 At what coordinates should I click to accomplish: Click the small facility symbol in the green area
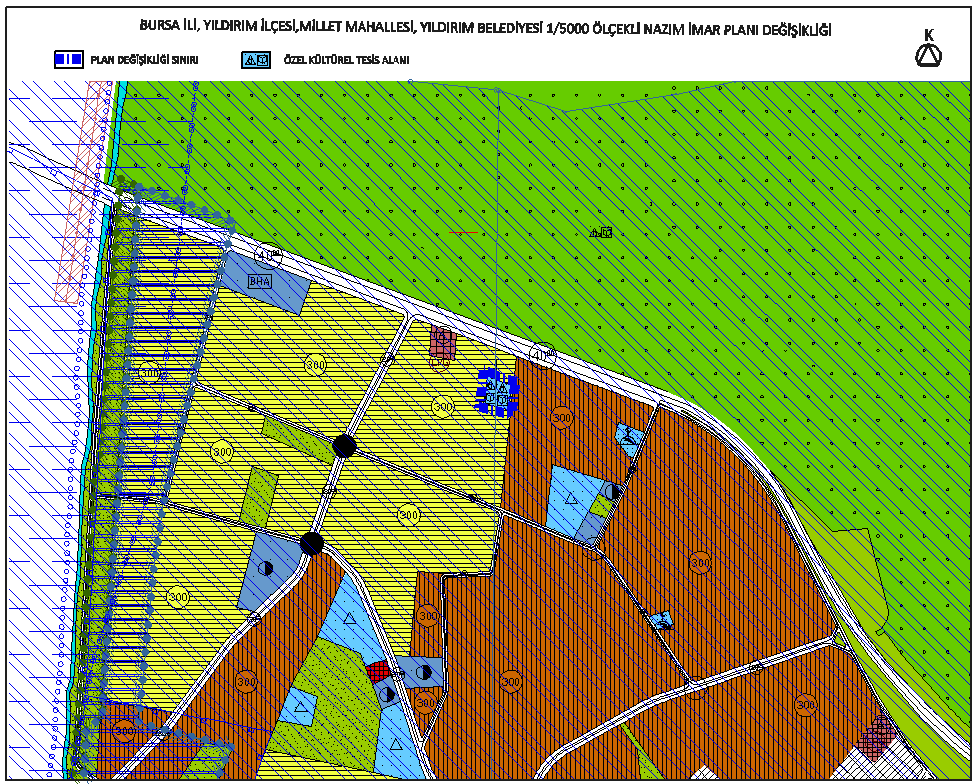pyautogui.click(x=601, y=233)
